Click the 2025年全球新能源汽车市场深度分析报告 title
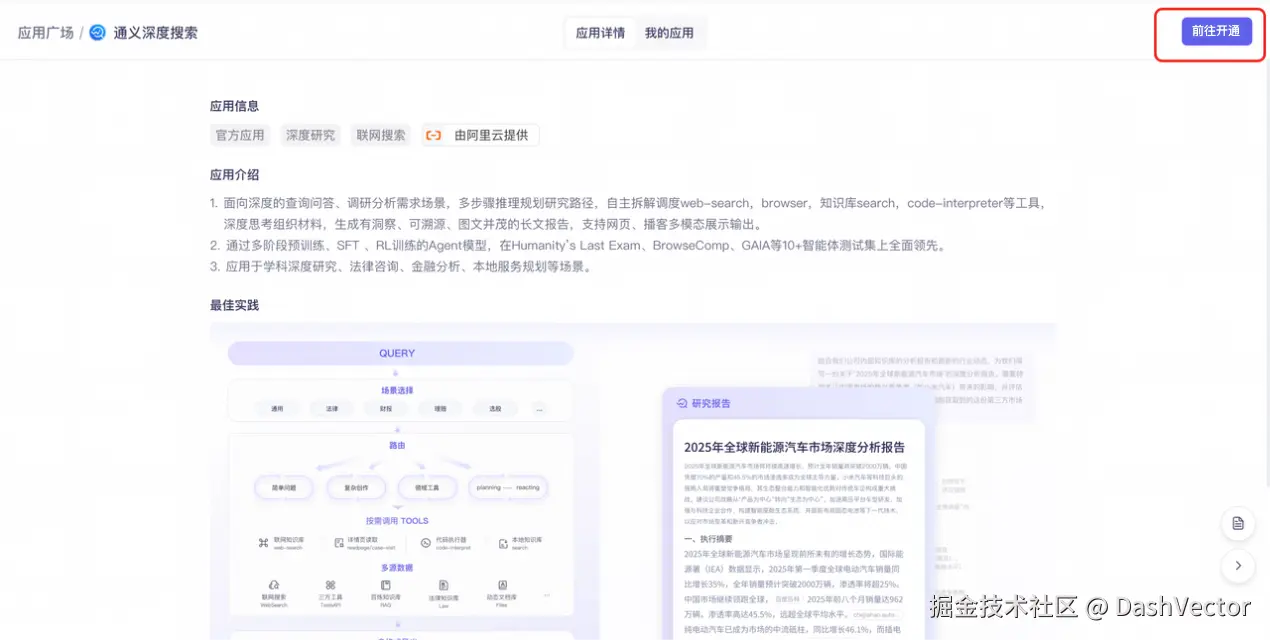This screenshot has height=640, width=1270. coord(794,447)
